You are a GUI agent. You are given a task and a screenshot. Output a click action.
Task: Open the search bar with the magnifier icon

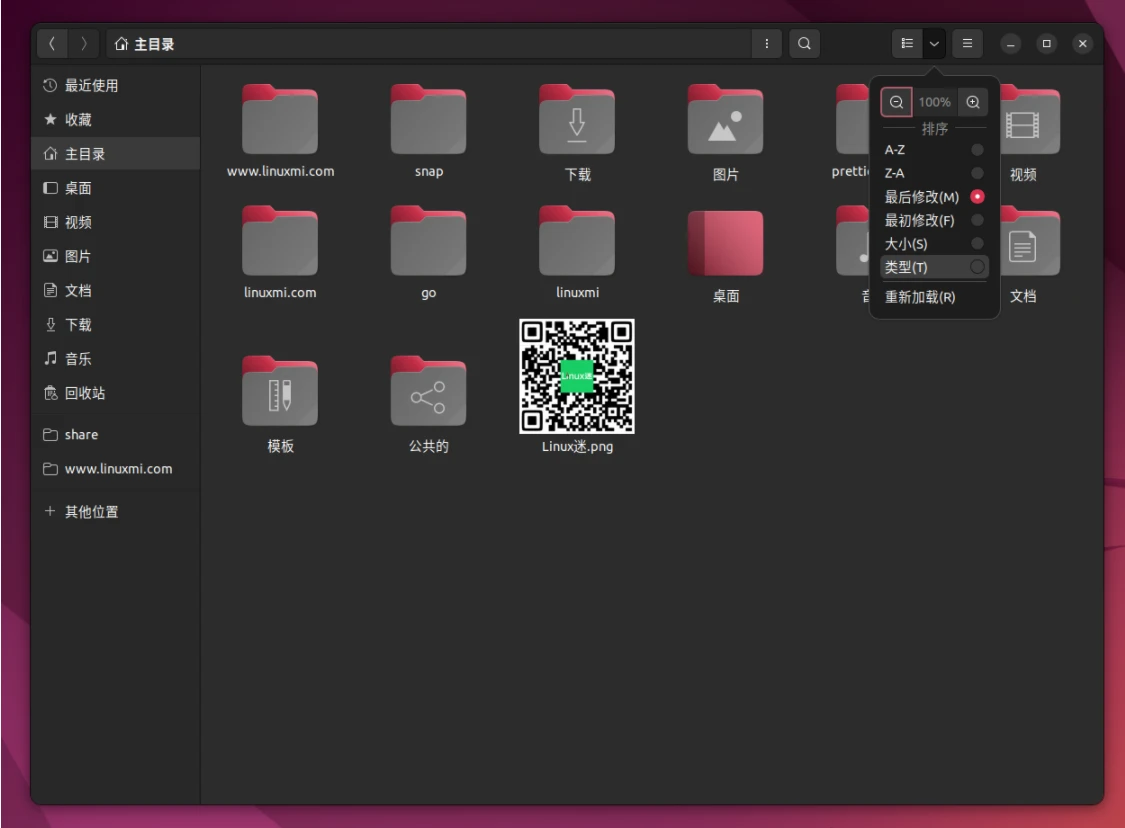pos(804,43)
